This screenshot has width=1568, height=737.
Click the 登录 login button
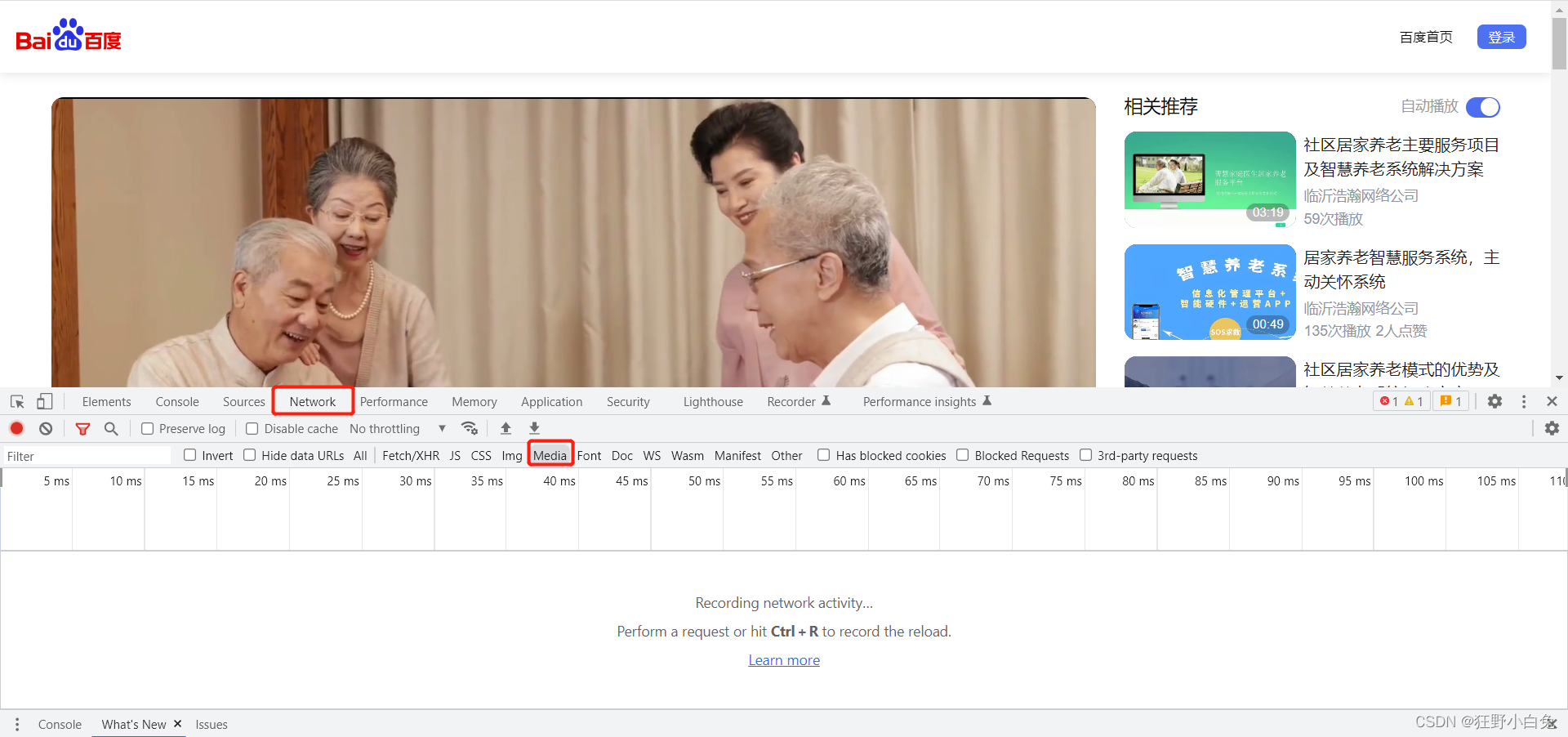click(x=1501, y=37)
